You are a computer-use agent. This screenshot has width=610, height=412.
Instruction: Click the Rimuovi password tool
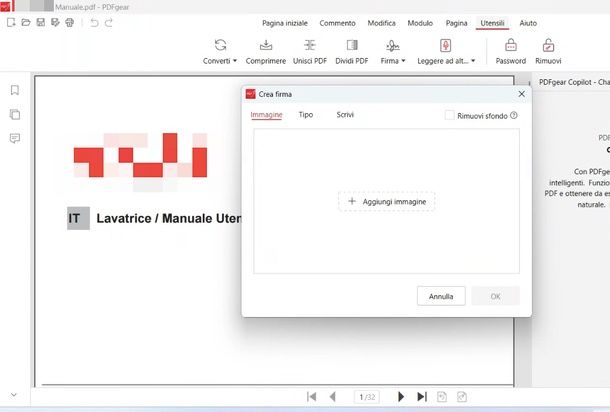[x=548, y=51]
